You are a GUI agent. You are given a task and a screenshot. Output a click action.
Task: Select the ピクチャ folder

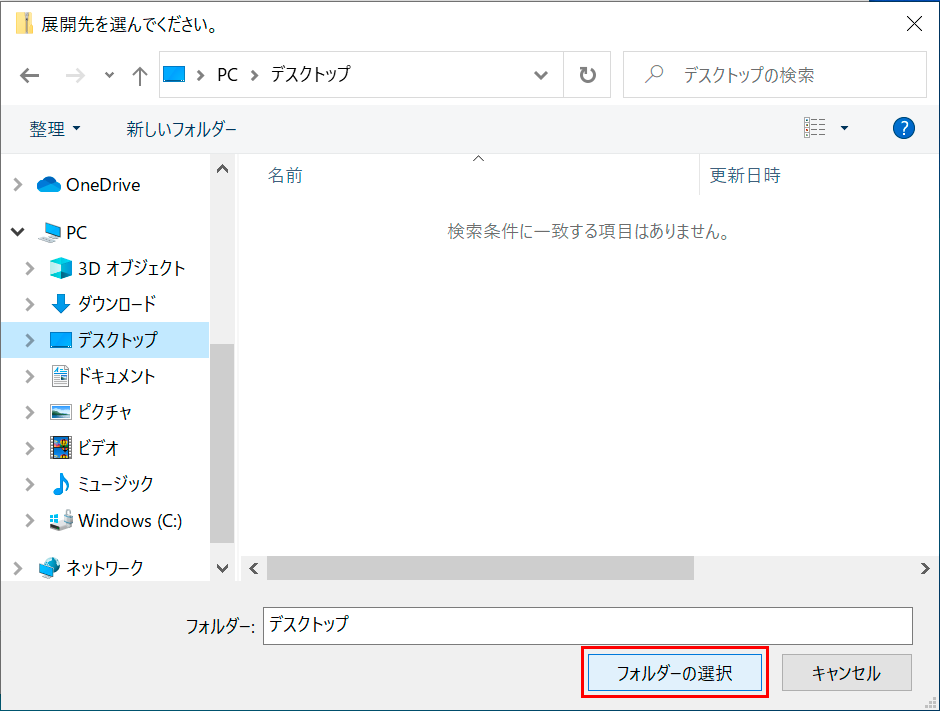pyautogui.click(x=104, y=412)
